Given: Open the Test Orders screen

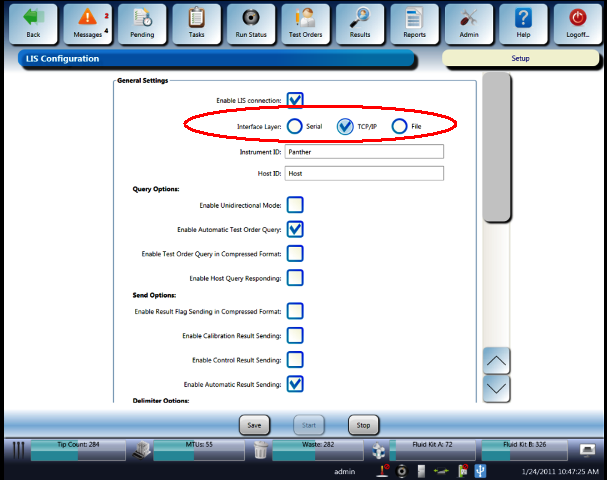Looking at the screenshot, I should click(x=305, y=24).
